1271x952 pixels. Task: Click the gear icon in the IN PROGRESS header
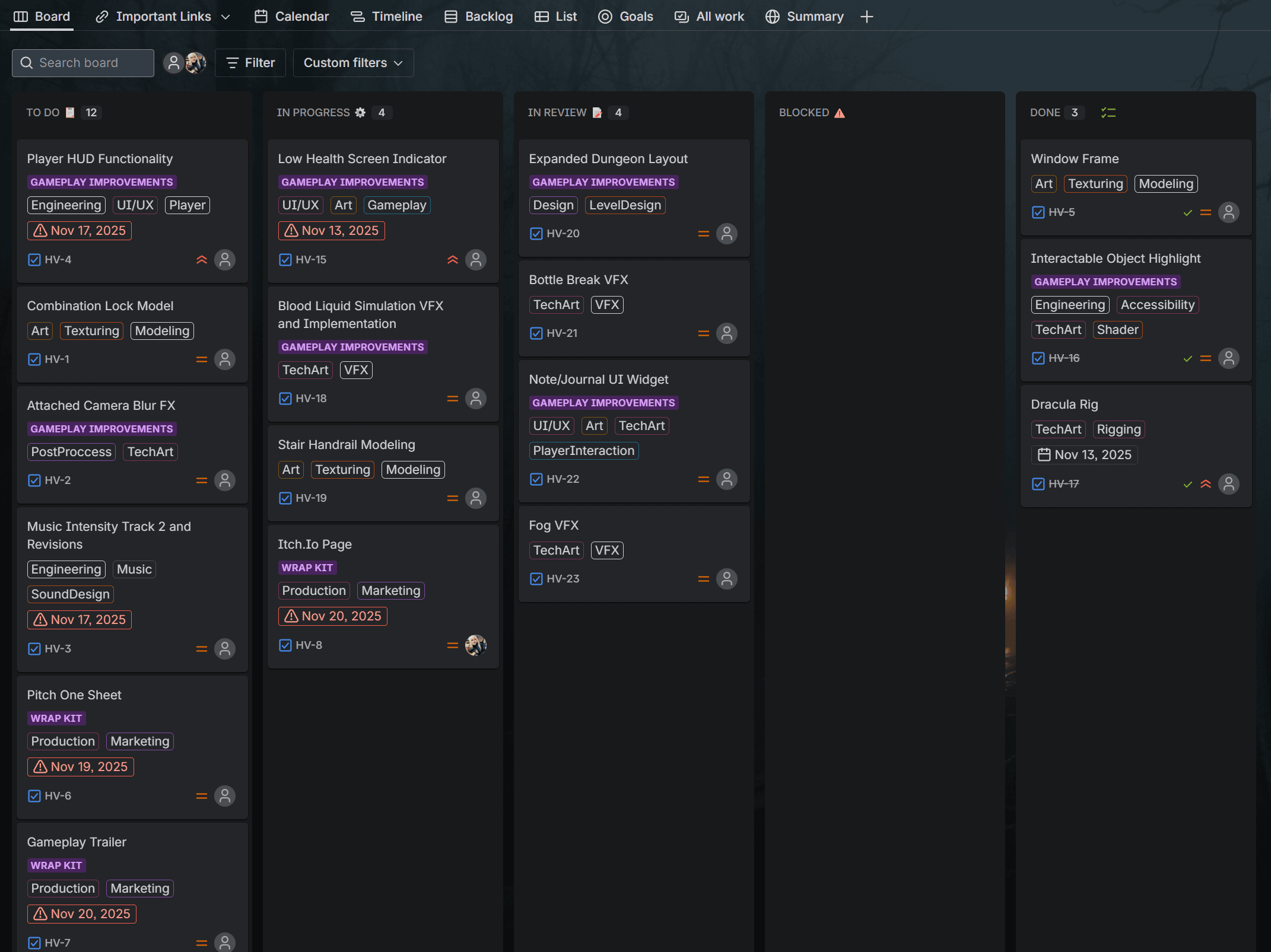(x=360, y=113)
